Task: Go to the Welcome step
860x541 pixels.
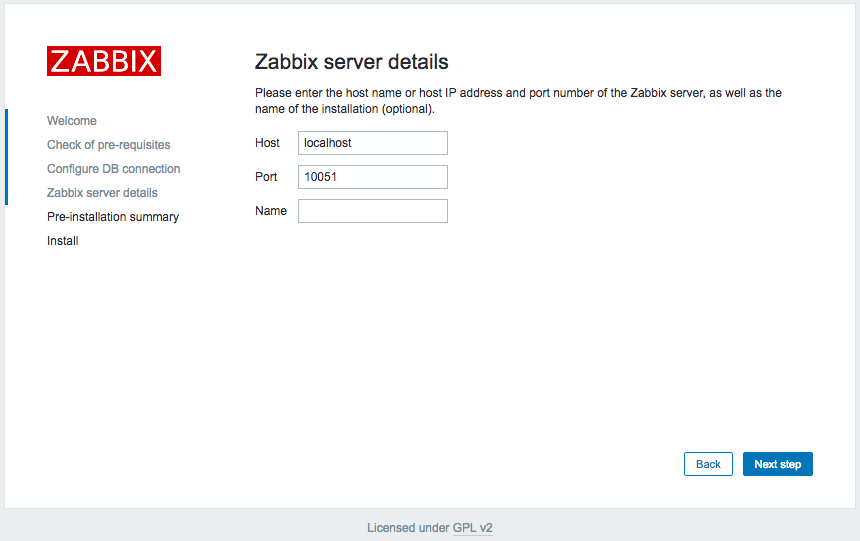Action: coord(72,121)
